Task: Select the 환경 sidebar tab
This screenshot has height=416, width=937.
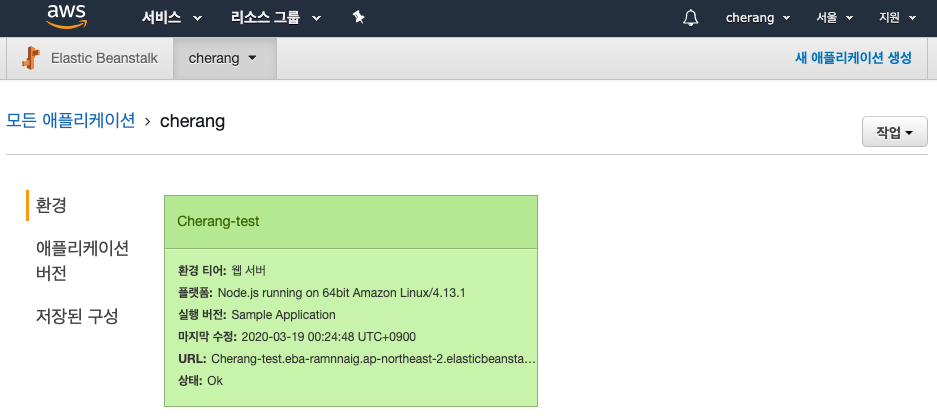Action: click(x=51, y=205)
